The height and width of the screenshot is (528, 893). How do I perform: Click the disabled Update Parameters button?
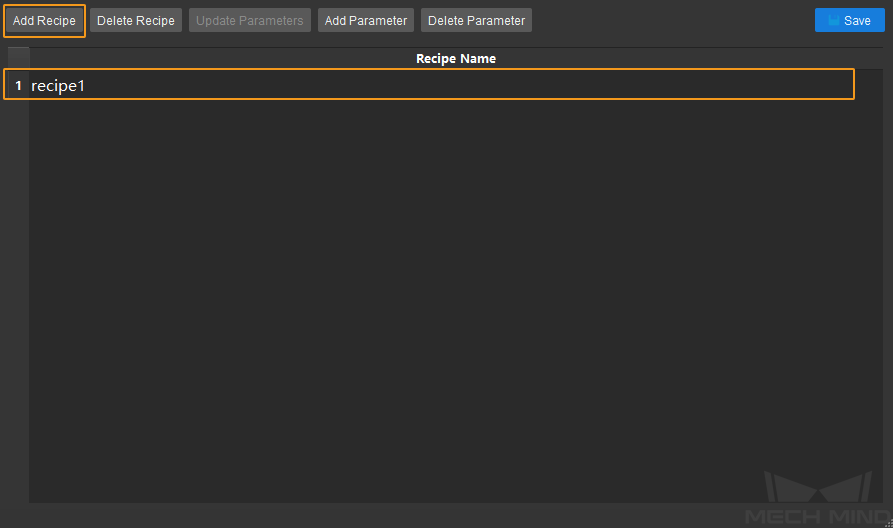click(x=249, y=21)
